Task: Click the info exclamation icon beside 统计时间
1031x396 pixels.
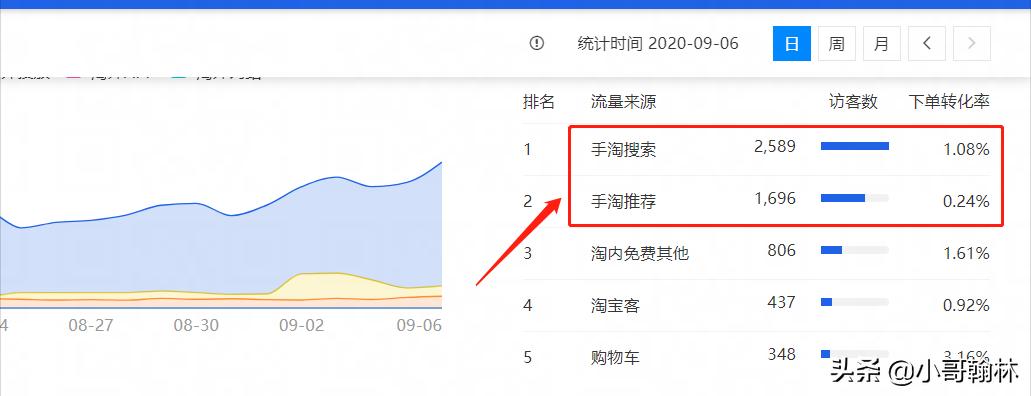Action: click(537, 43)
